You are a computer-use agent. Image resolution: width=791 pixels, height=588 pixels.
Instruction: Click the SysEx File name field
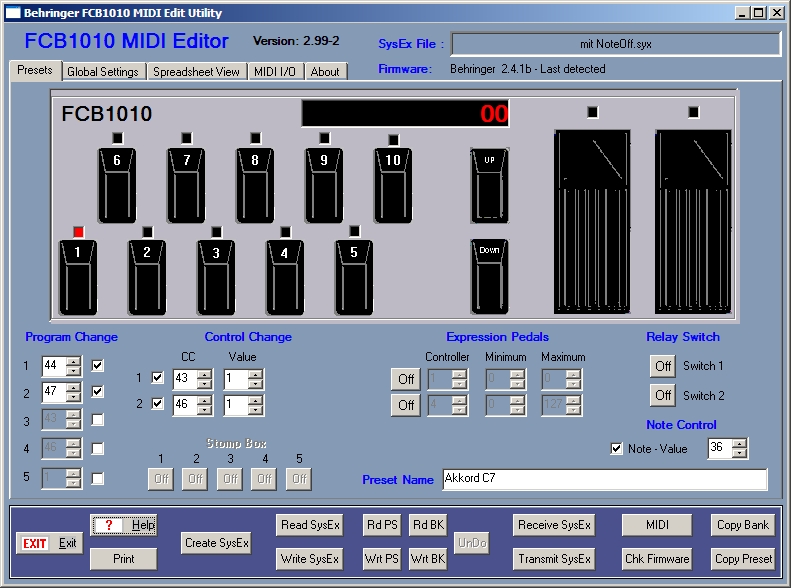click(x=615, y=44)
